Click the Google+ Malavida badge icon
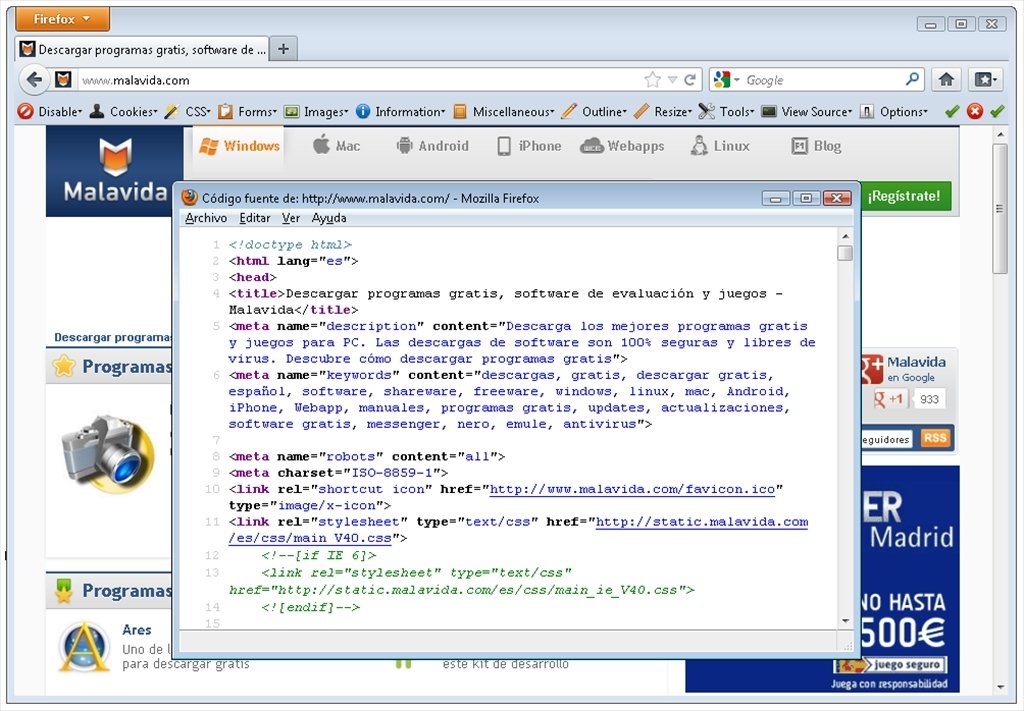Image resolution: width=1024 pixels, height=711 pixels. coord(872,370)
